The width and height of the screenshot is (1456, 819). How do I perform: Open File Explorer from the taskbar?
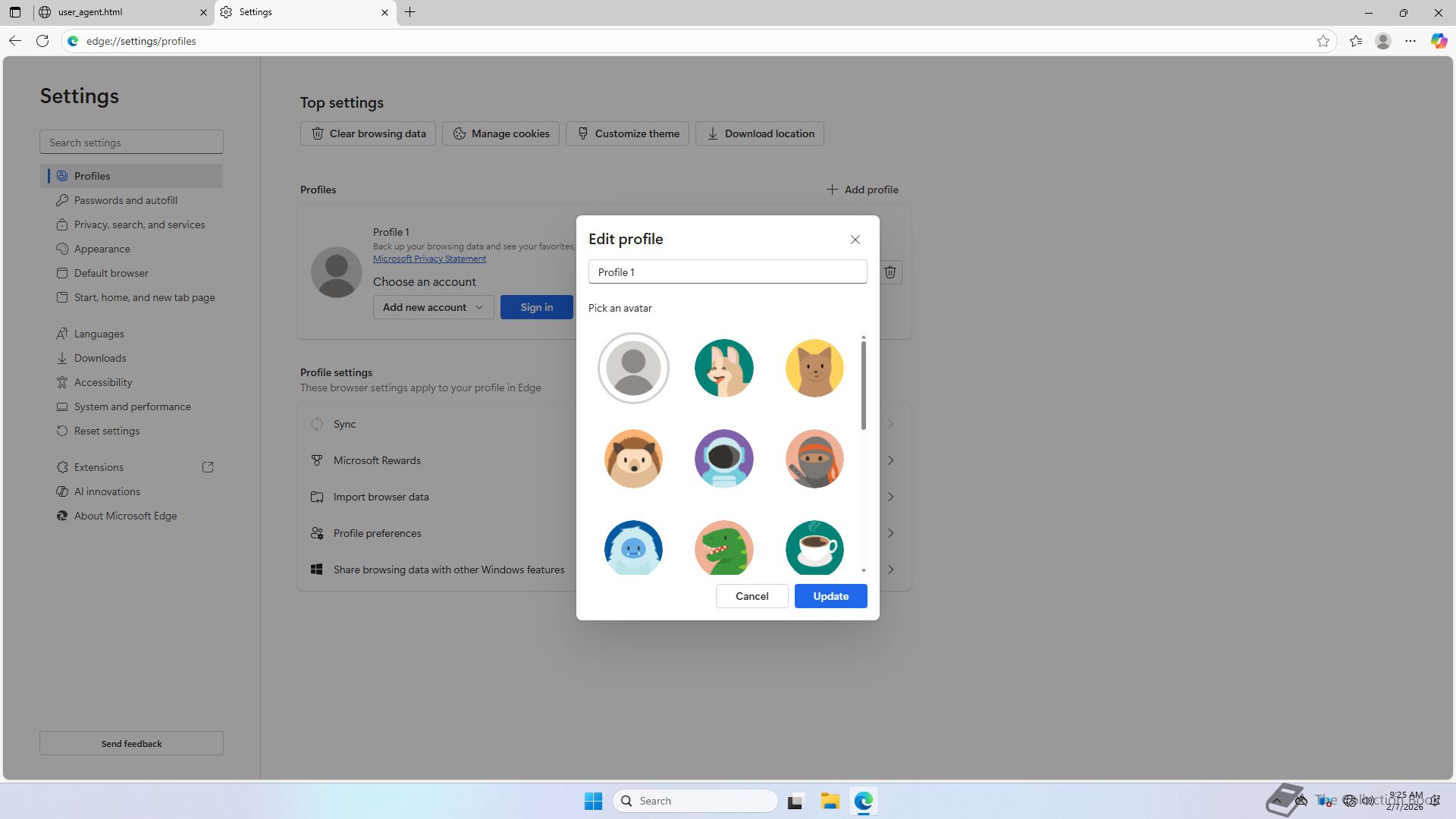pyautogui.click(x=830, y=801)
